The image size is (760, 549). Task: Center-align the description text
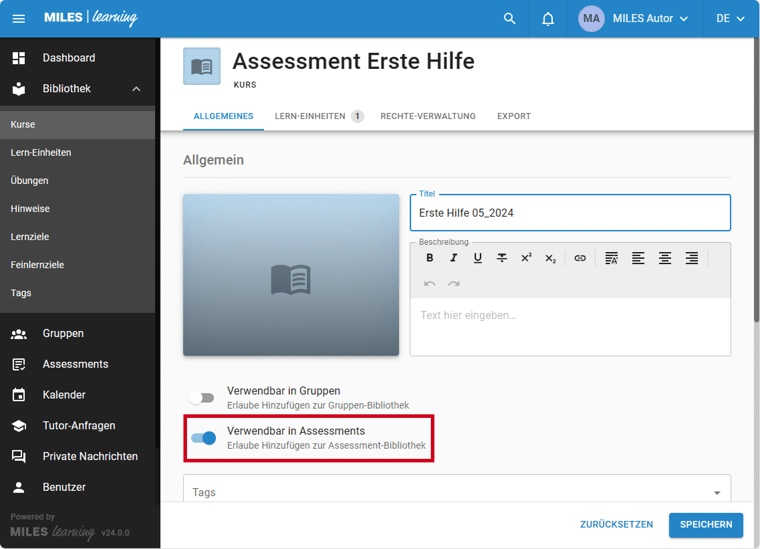pos(664,258)
